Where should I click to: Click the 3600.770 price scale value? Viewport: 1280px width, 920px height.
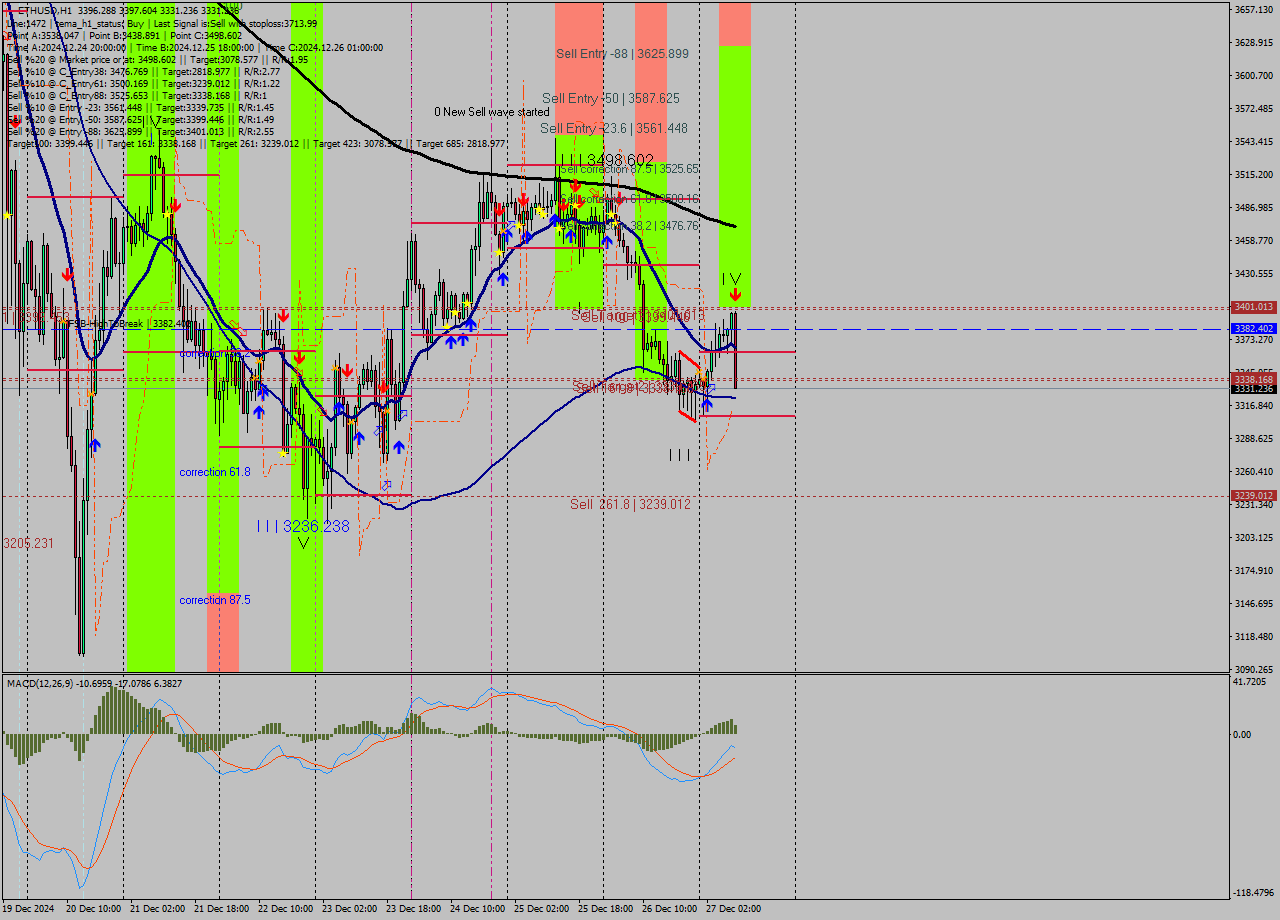tap(1254, 75)
